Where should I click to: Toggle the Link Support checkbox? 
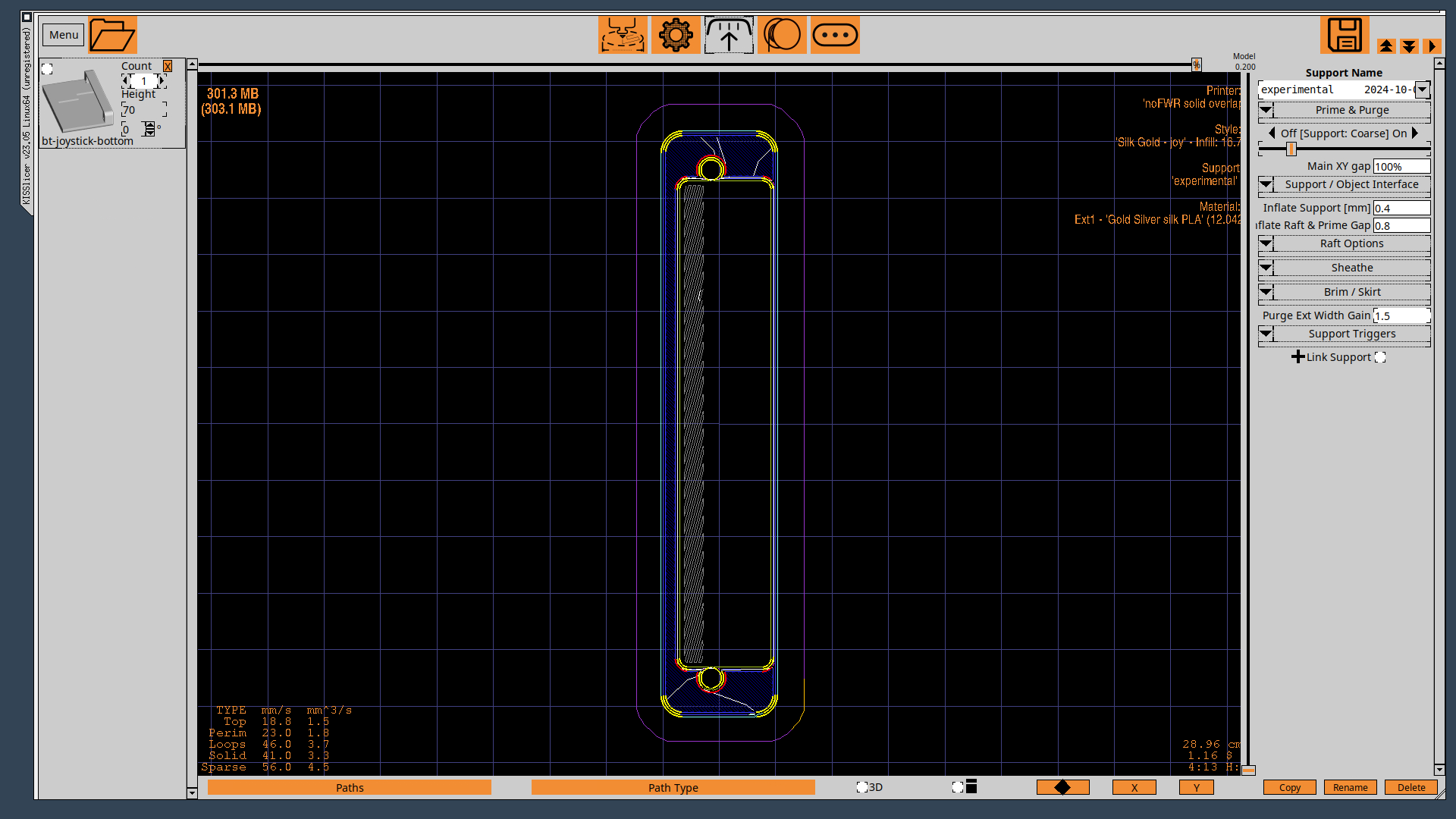coord(1380,357)
